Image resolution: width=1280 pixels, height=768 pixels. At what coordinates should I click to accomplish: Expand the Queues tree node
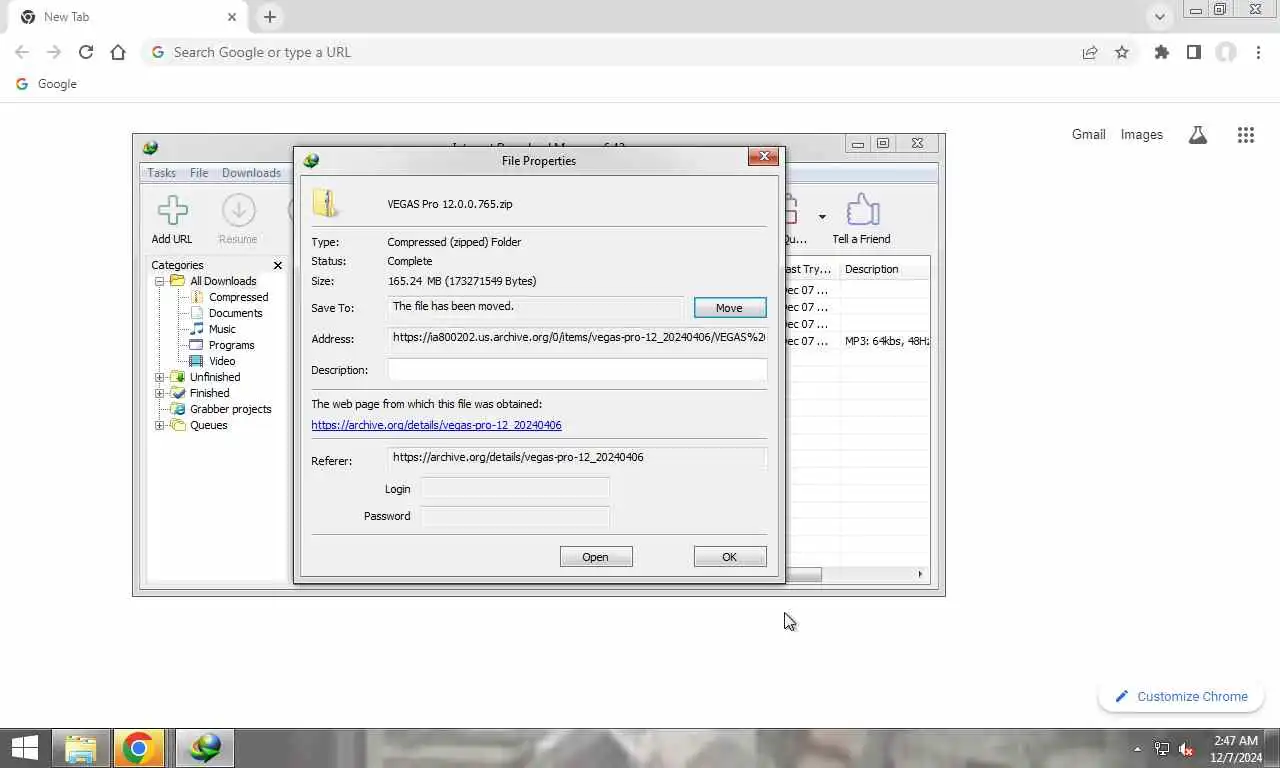coord(159,425)
